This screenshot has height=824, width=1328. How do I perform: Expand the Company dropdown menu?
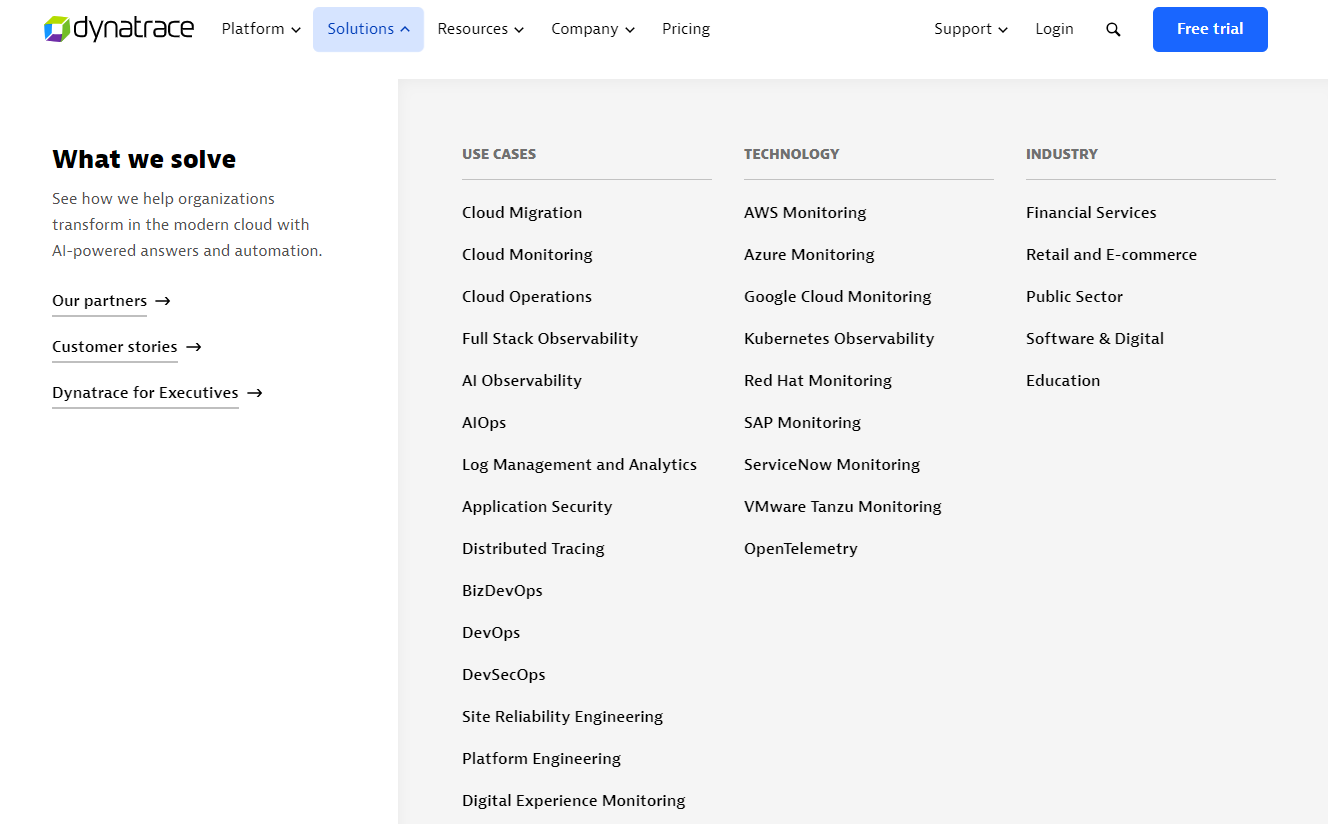(593, 29)
